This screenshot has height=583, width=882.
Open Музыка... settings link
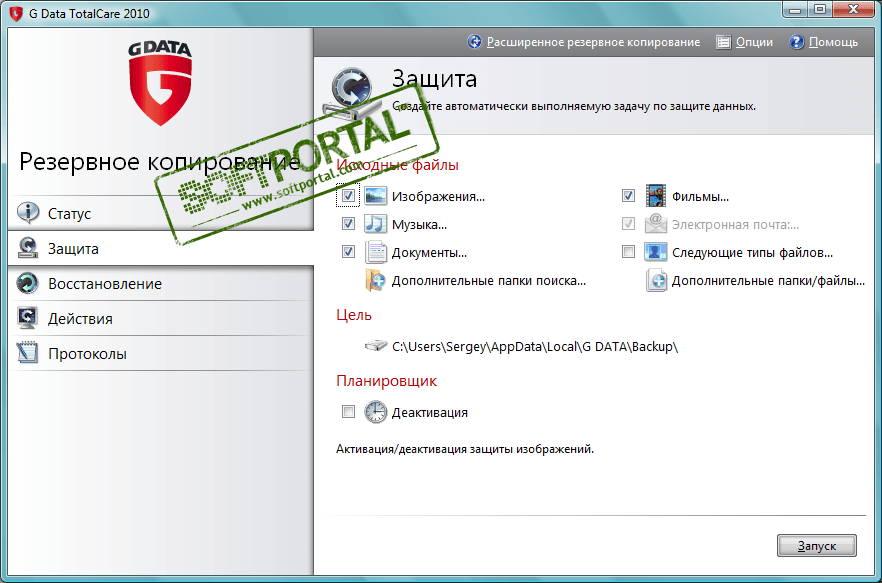coord(419,225)
